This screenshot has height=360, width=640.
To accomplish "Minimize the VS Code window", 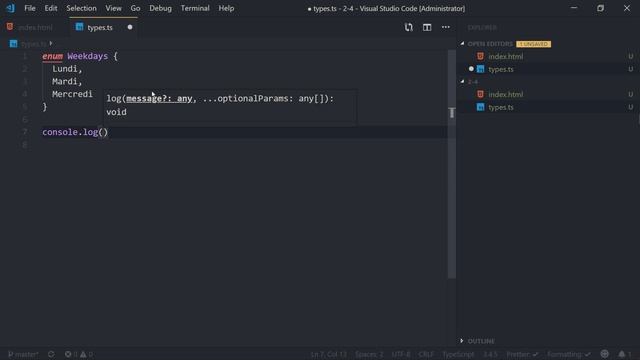I will [x=574, y=8].
